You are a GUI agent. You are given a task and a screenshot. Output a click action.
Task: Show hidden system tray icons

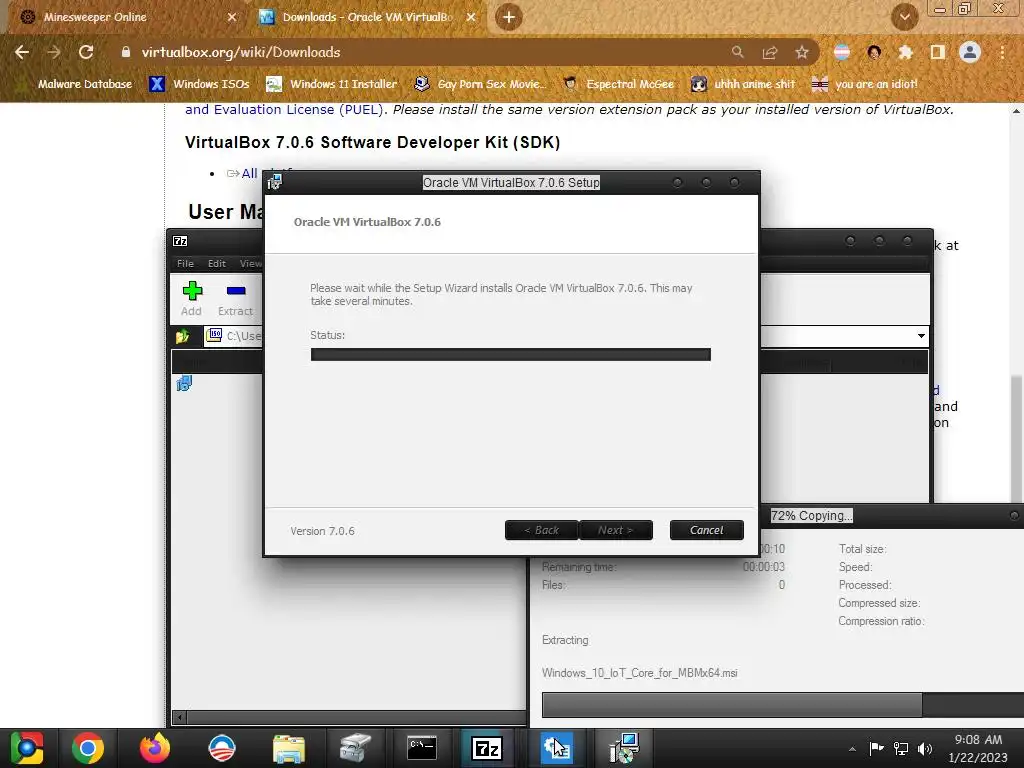(x=852, y=749)
